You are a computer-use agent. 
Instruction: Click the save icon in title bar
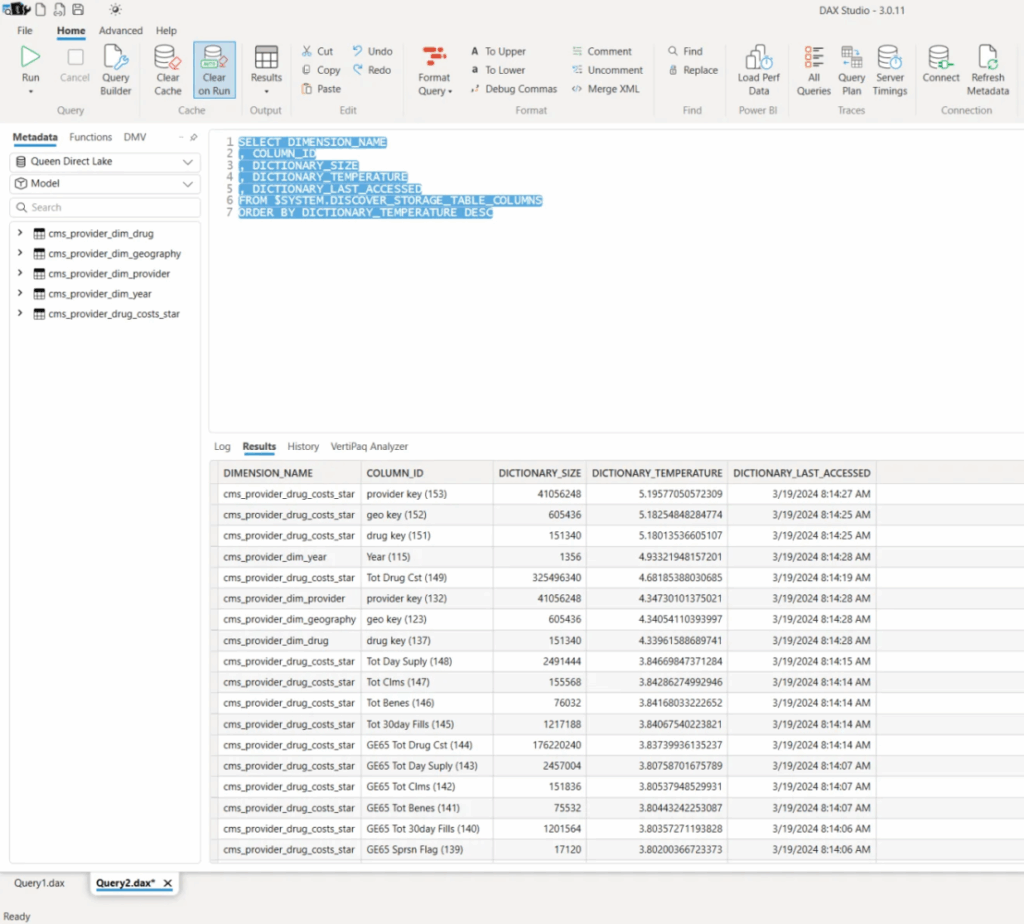[78, 9]
